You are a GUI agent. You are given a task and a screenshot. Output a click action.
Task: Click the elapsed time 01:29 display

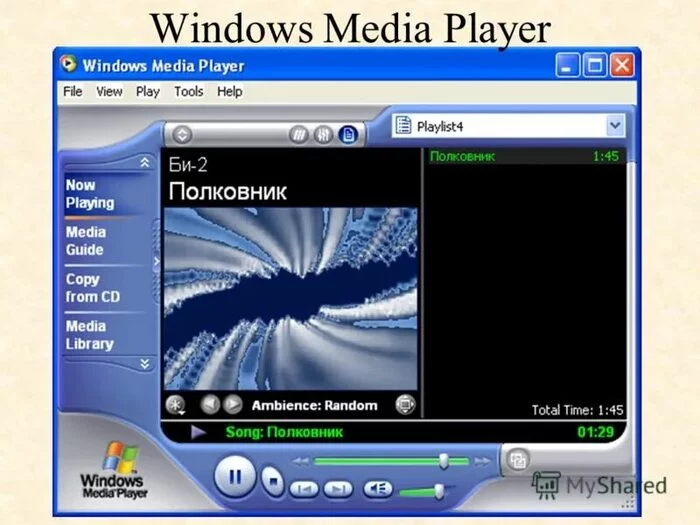pyautogui.click(x=596, y=432)
